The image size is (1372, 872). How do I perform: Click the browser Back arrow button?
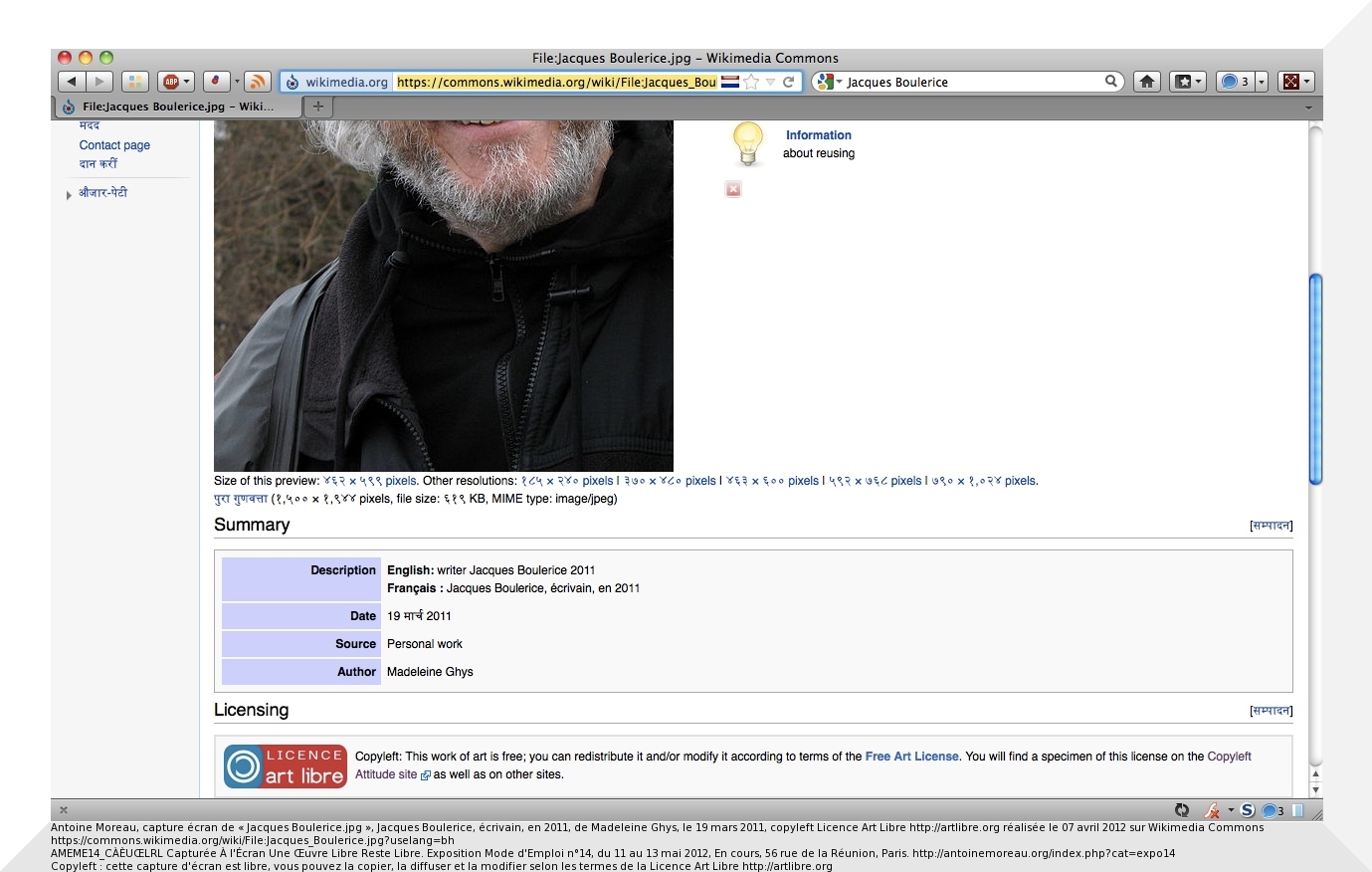[x=72, y=82]
